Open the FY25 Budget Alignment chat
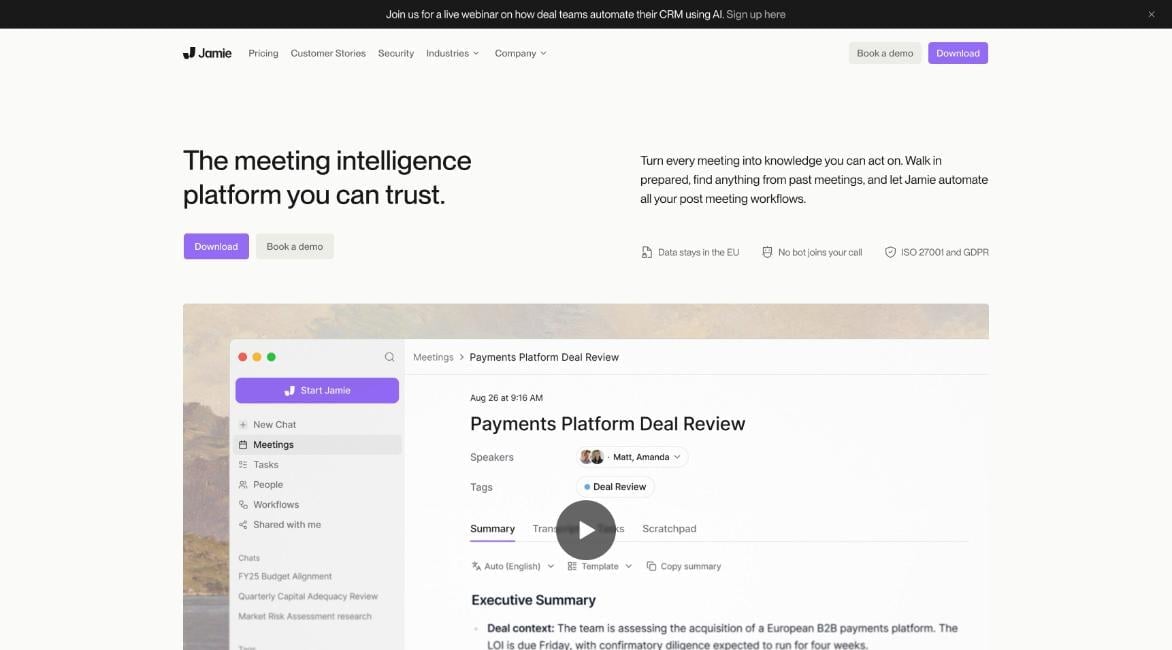Image resolution: width=1172 pixels, height=650 pixels. coord(285,577)
